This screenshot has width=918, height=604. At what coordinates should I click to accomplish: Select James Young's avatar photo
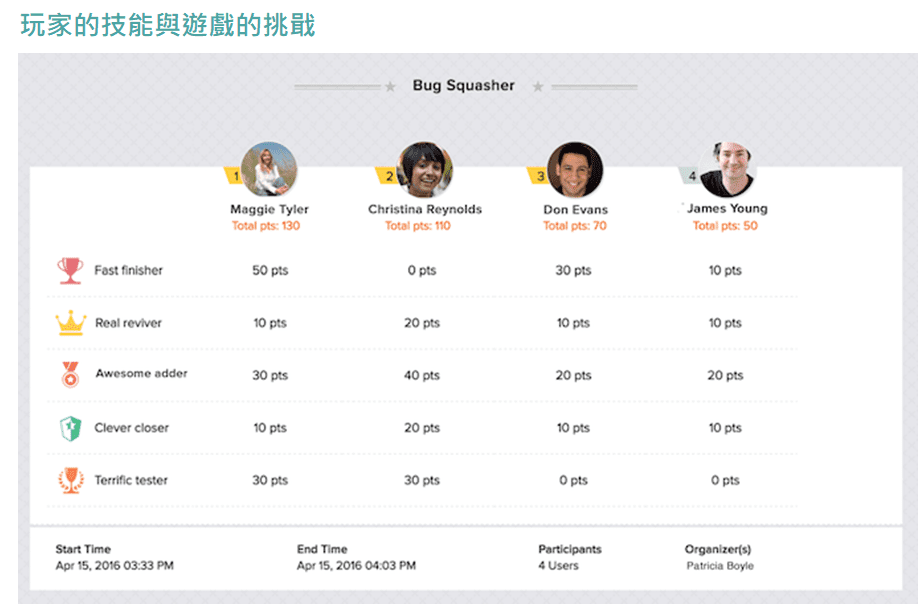point(728,170)
